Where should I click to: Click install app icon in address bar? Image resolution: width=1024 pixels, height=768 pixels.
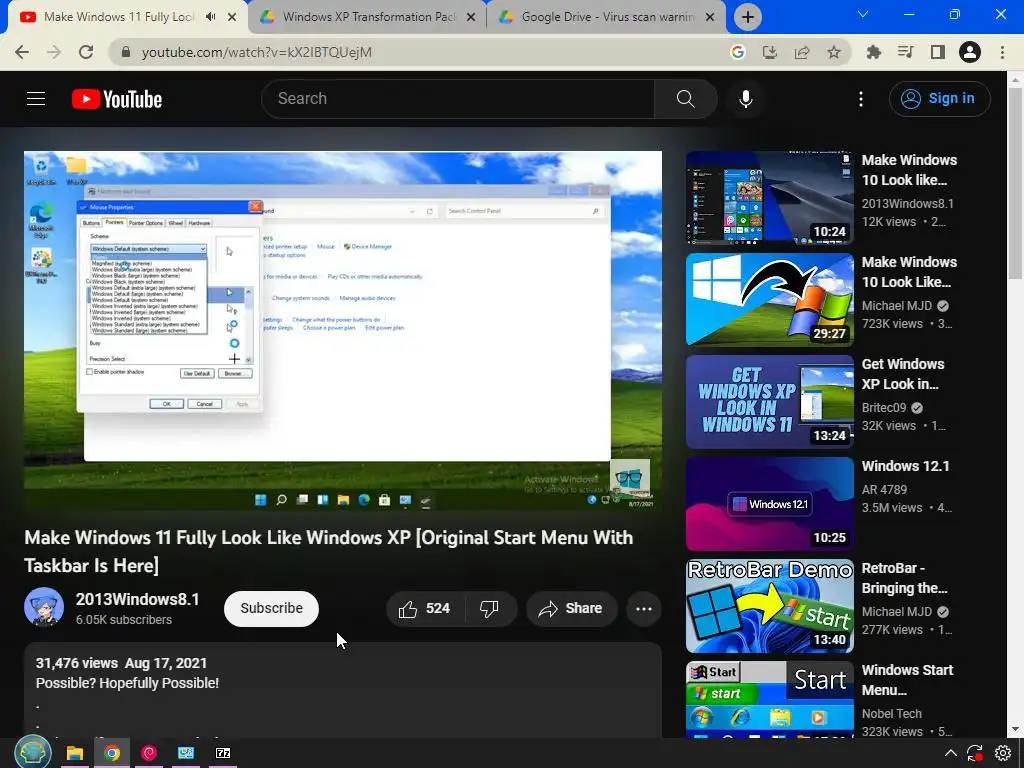coord(770,52)
